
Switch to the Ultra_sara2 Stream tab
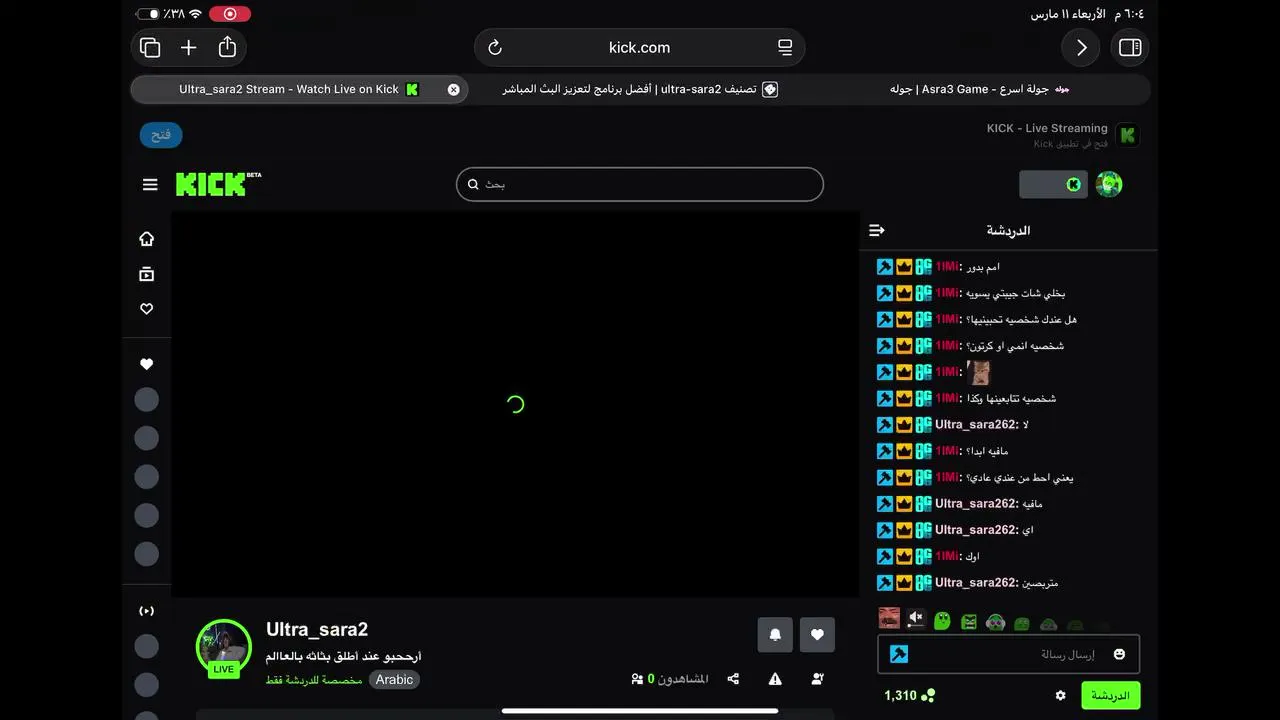[x=299, y=89]
